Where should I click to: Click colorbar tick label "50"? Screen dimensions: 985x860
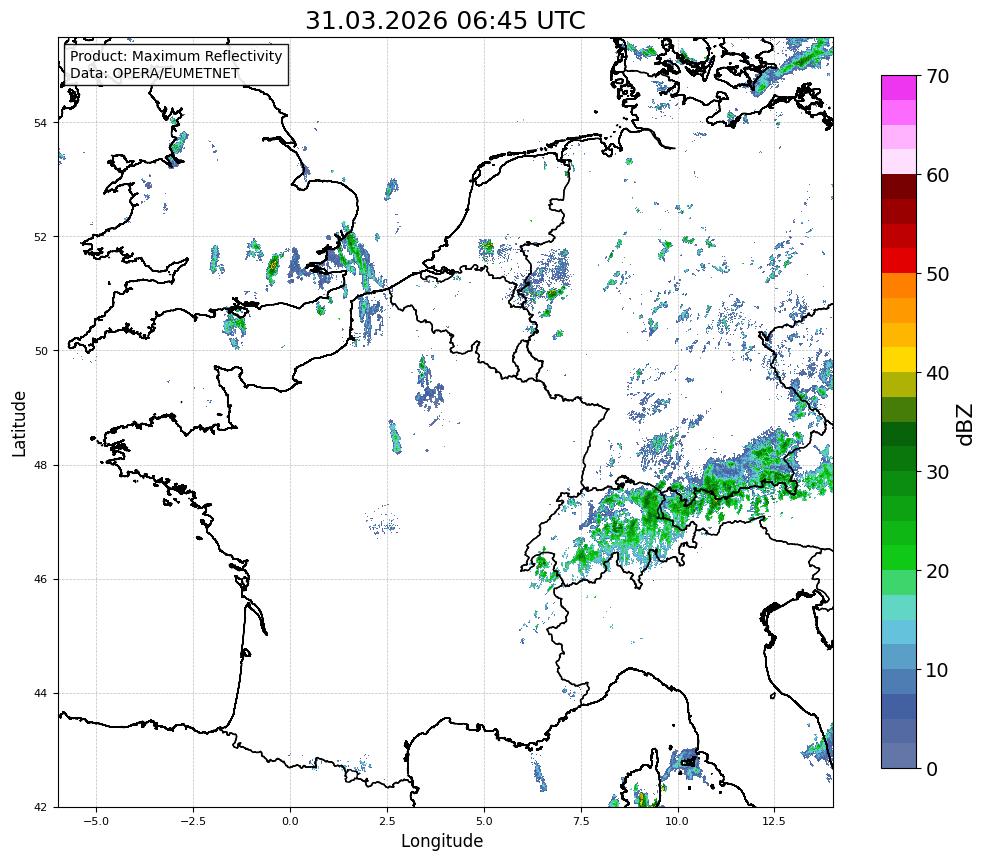937,275
